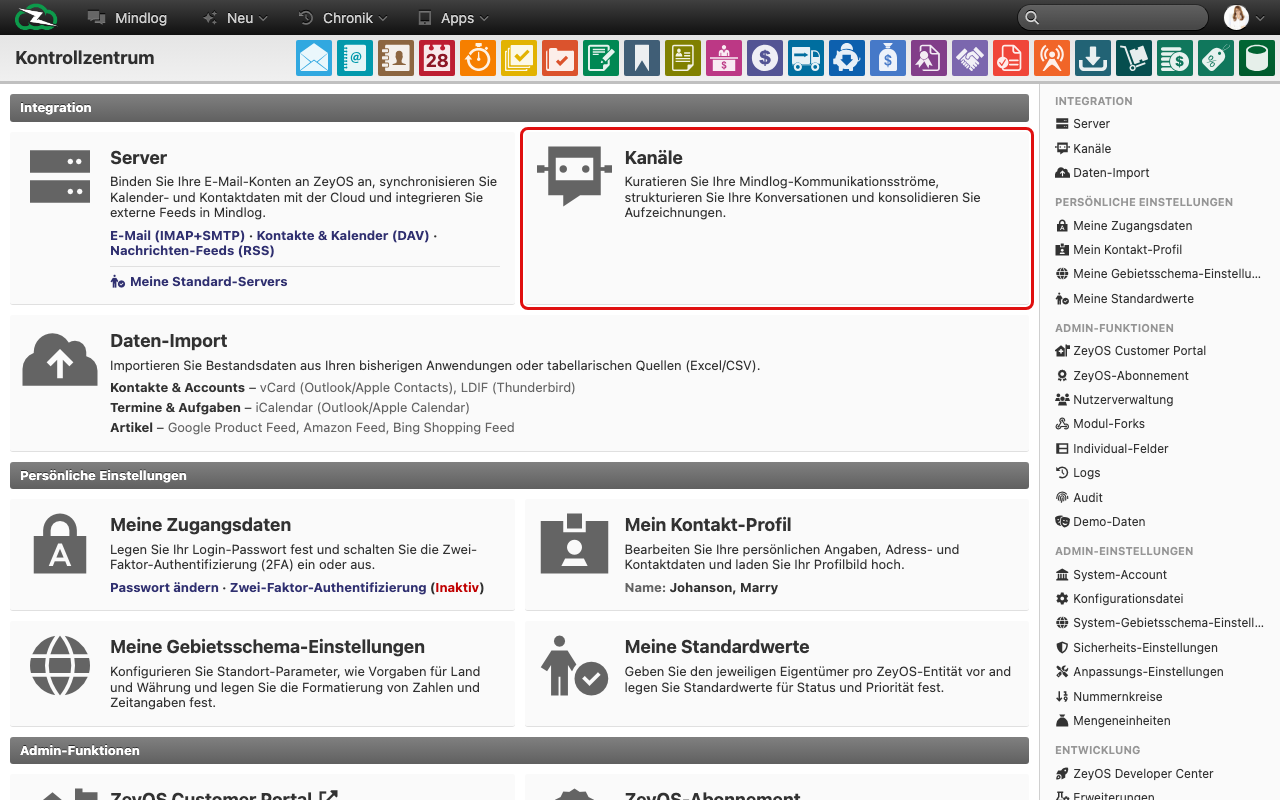Open Logs in the sidebar
This screenshot has width=1280, height=800.
tap(1078, 473)
